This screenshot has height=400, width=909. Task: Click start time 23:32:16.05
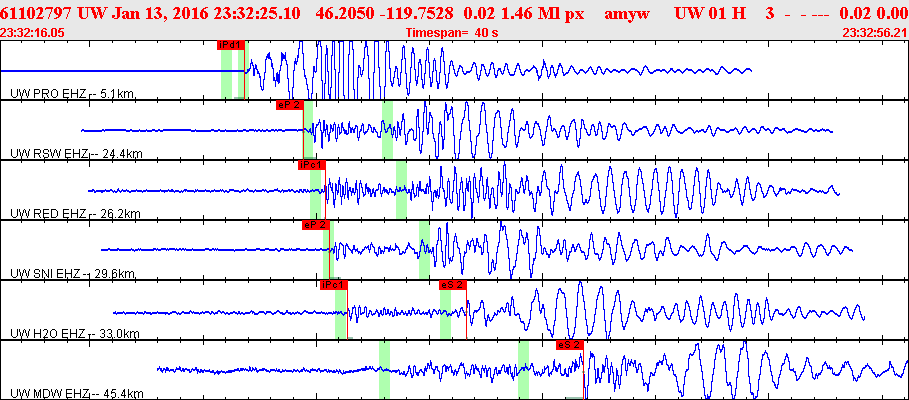tap(32, 33)
